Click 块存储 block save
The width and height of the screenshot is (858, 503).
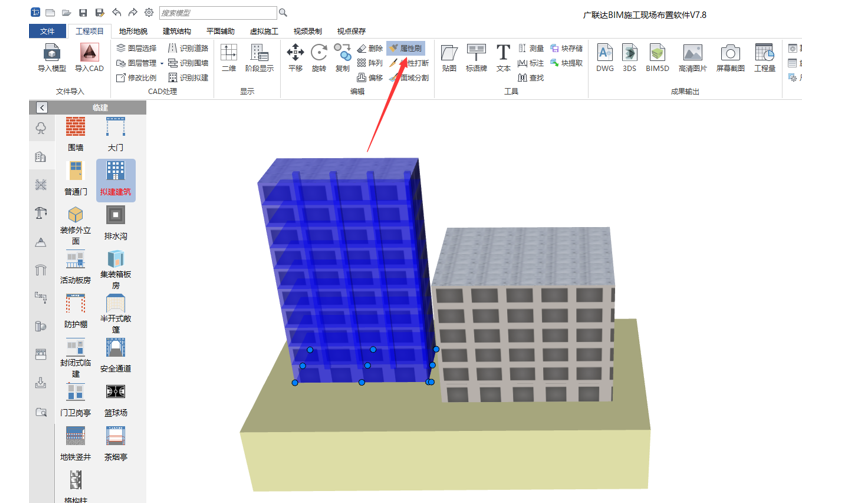pyautogui.click(x=566, y=48)
